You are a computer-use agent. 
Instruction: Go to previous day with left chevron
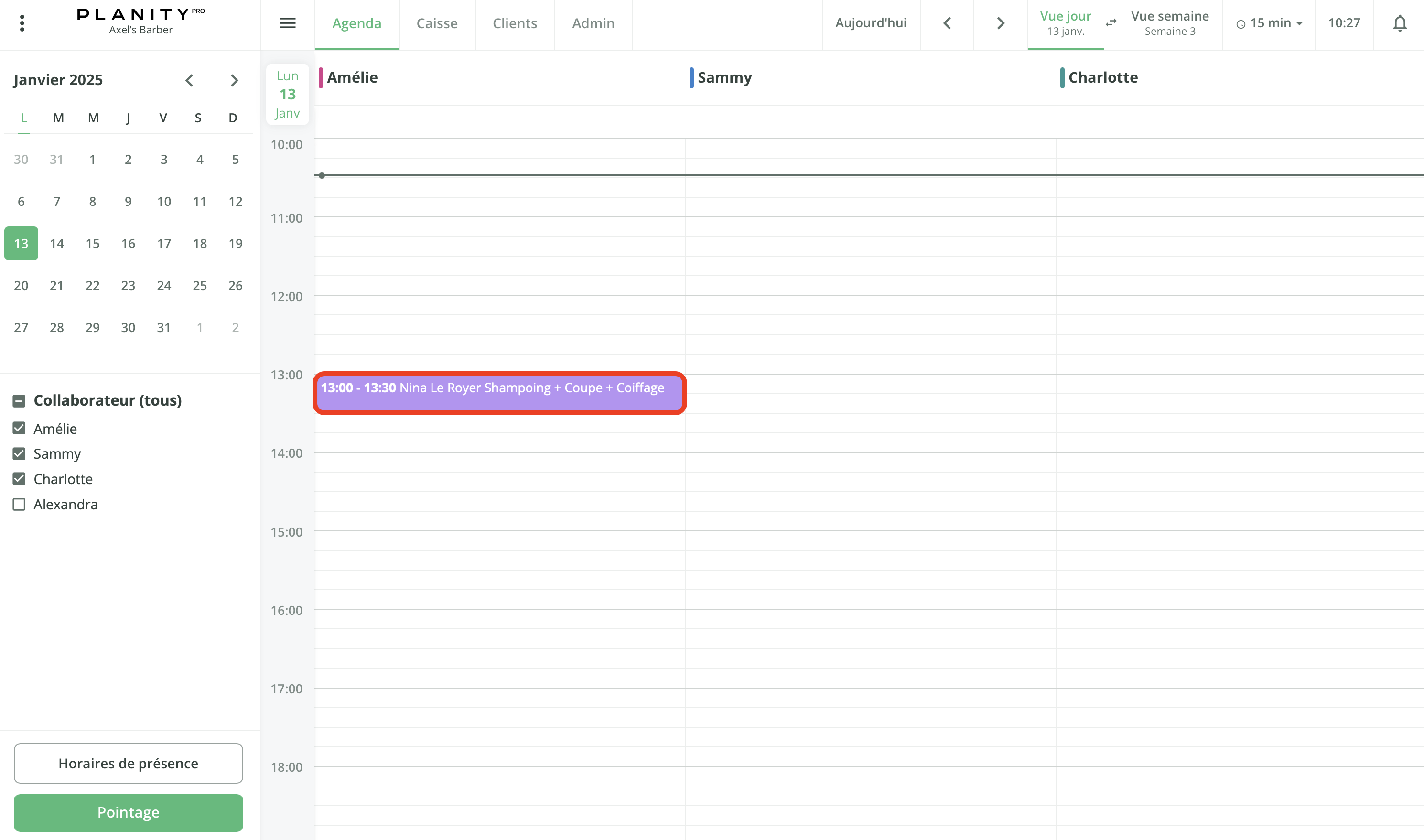(946, 23)
